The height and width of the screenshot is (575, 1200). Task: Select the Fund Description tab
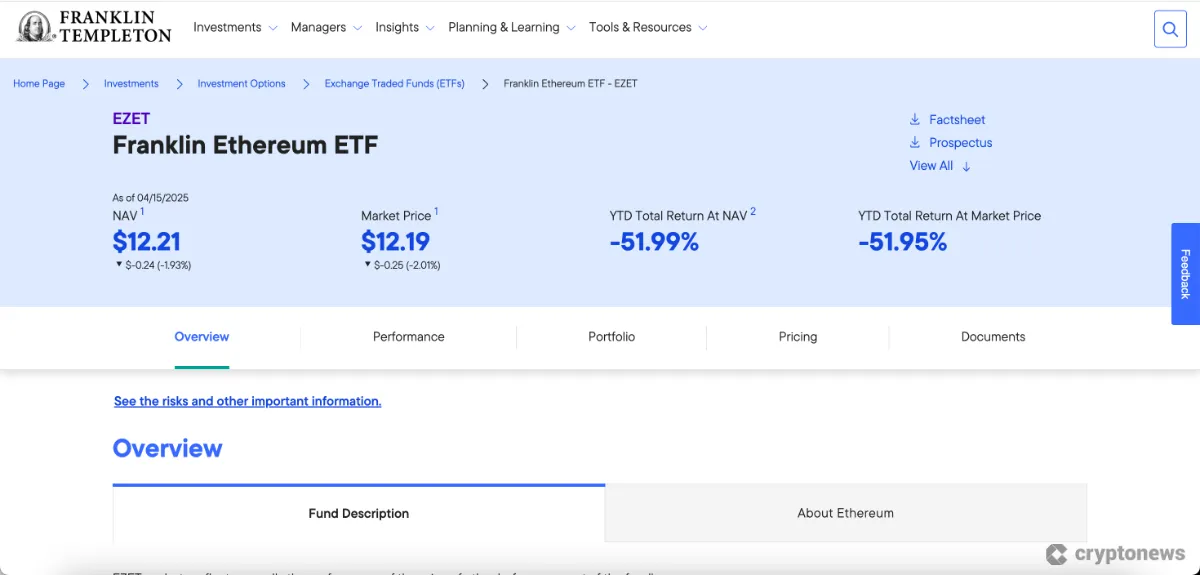pyautogui.click(x=359, y=514)
